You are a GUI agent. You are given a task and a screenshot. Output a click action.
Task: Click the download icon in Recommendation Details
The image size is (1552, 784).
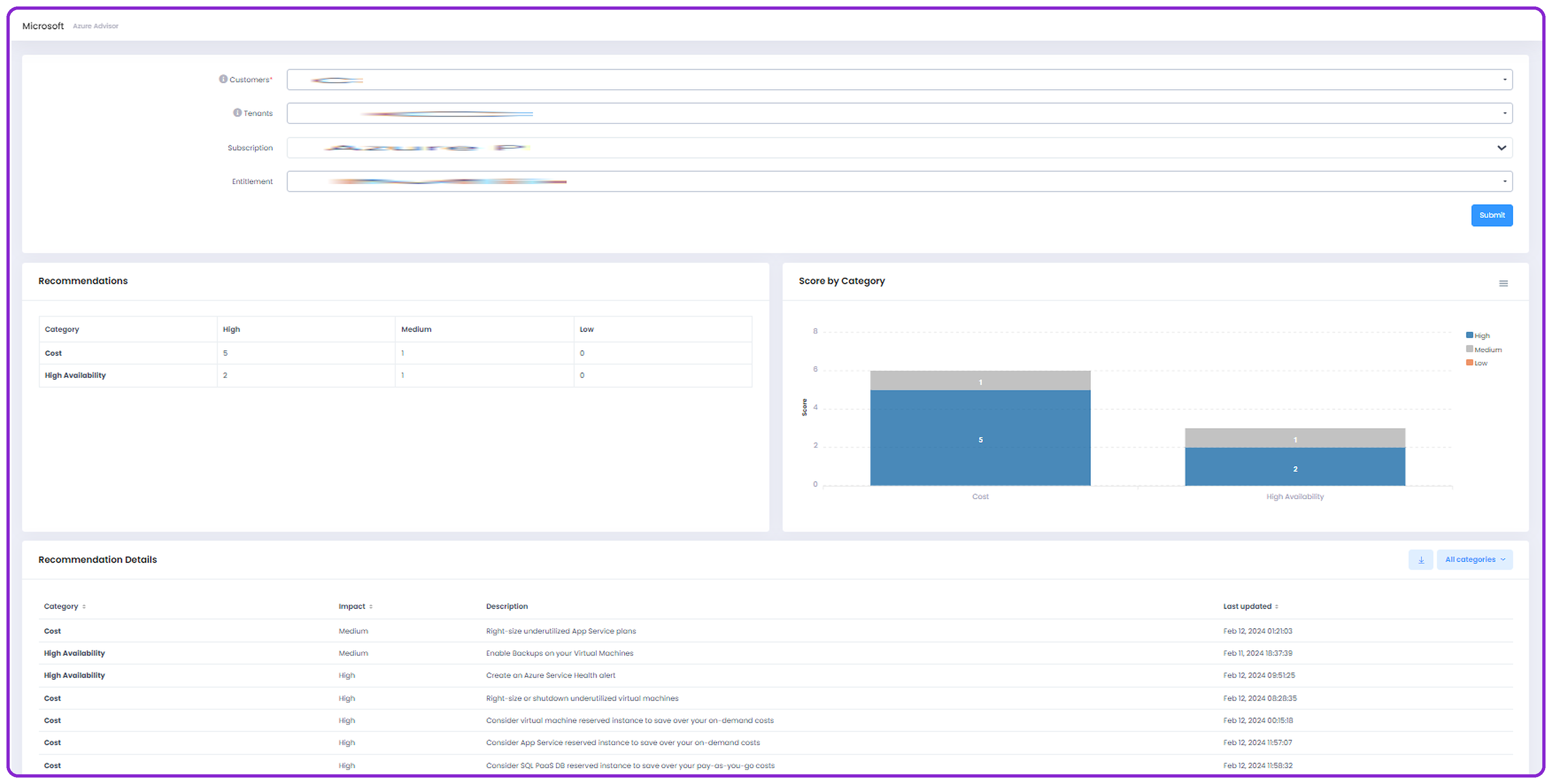point(1421,560)
